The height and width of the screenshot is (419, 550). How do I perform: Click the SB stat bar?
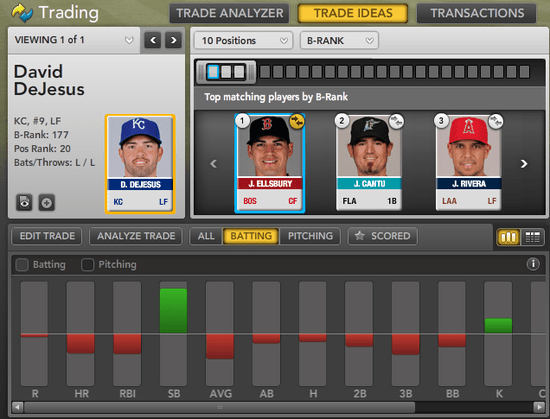173,310
